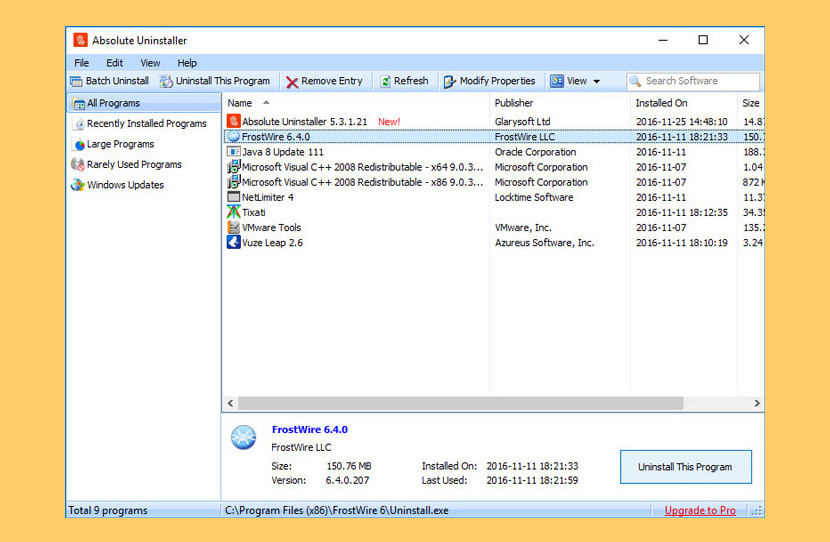The image size is (830, 542).
Task: Click into the Search Software field
Action: click(x=693, y=82)
